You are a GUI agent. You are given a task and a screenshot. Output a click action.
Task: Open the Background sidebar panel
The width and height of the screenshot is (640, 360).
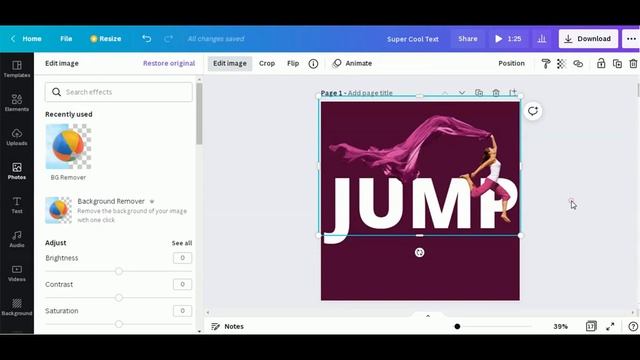click(x=17, y=307)
